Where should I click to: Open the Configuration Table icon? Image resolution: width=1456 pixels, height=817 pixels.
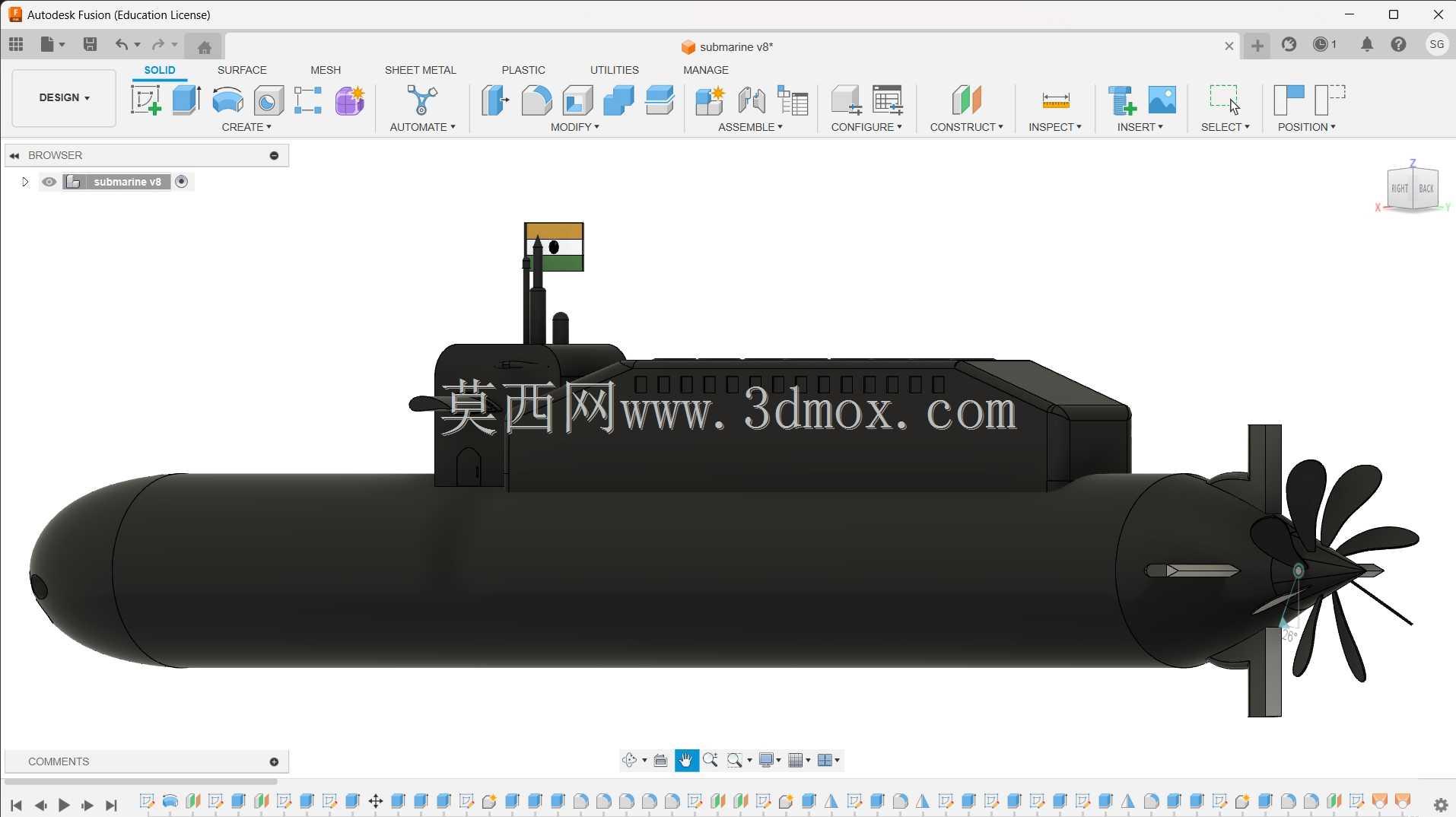pos(887,100)
